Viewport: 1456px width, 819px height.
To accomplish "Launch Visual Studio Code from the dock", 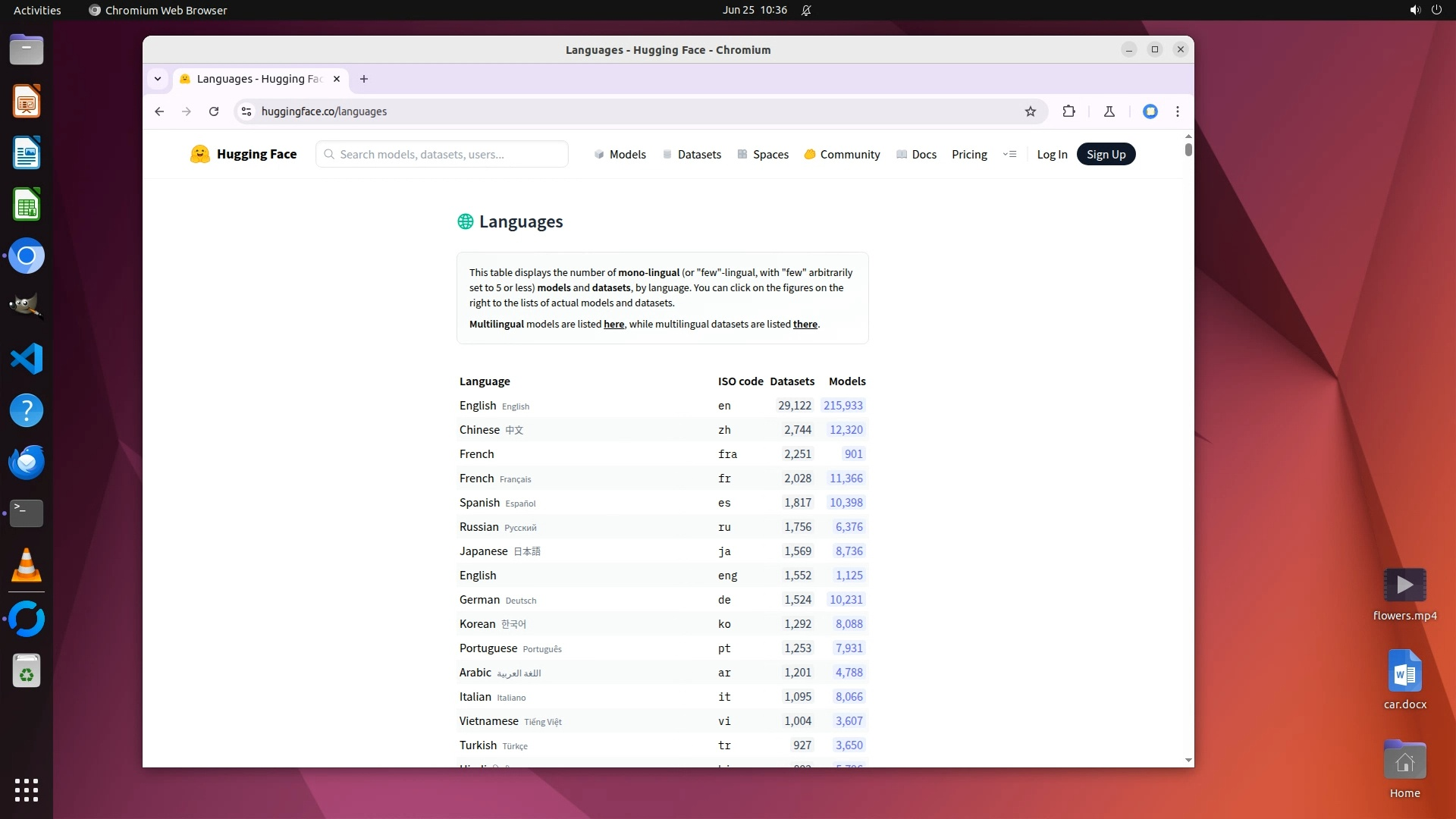I will pyautogui.click(x=27, y=359).
